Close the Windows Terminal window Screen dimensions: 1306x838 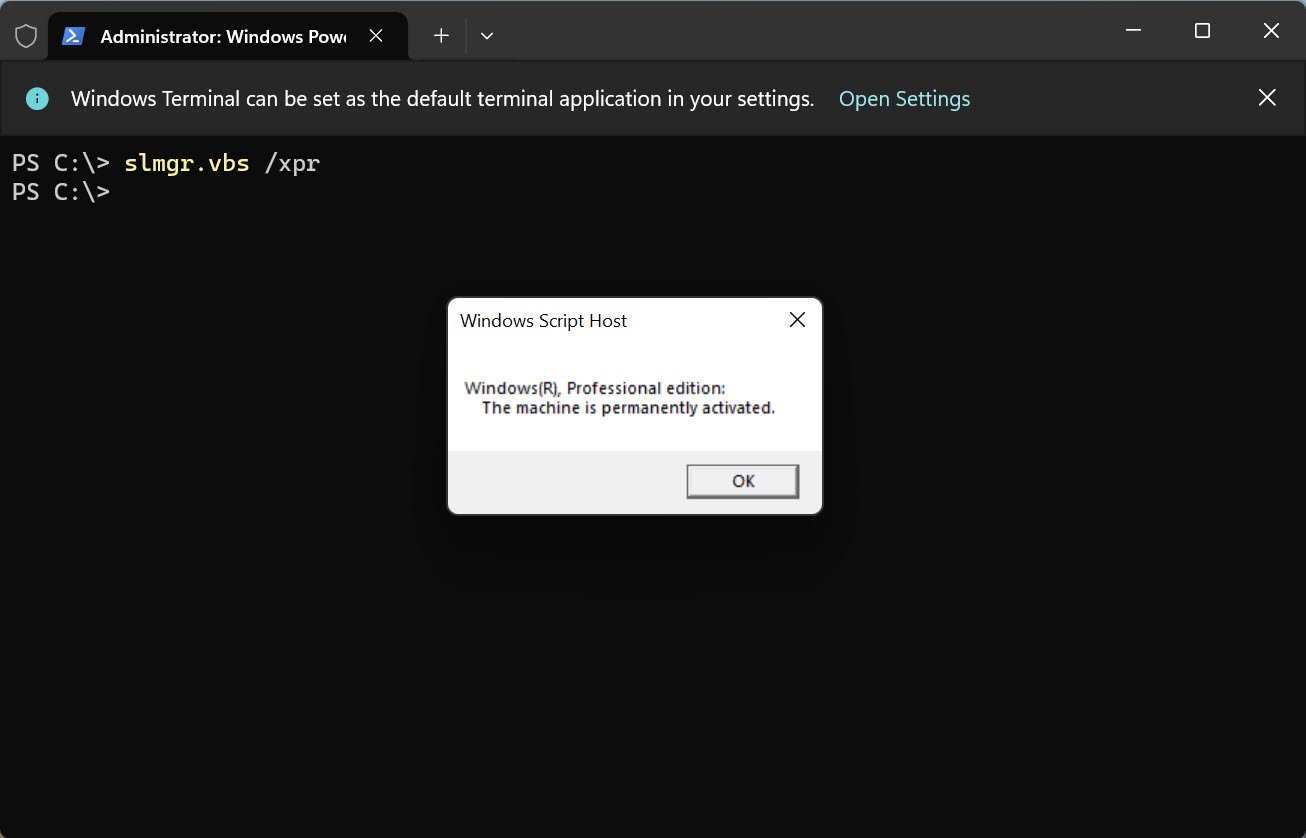click(x=1271, y=31)
